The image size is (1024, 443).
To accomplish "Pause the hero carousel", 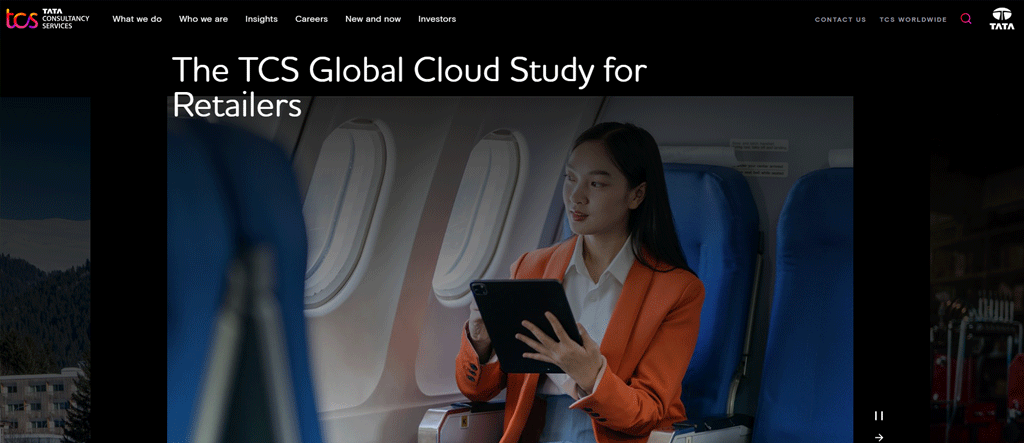I will [879, 416].
